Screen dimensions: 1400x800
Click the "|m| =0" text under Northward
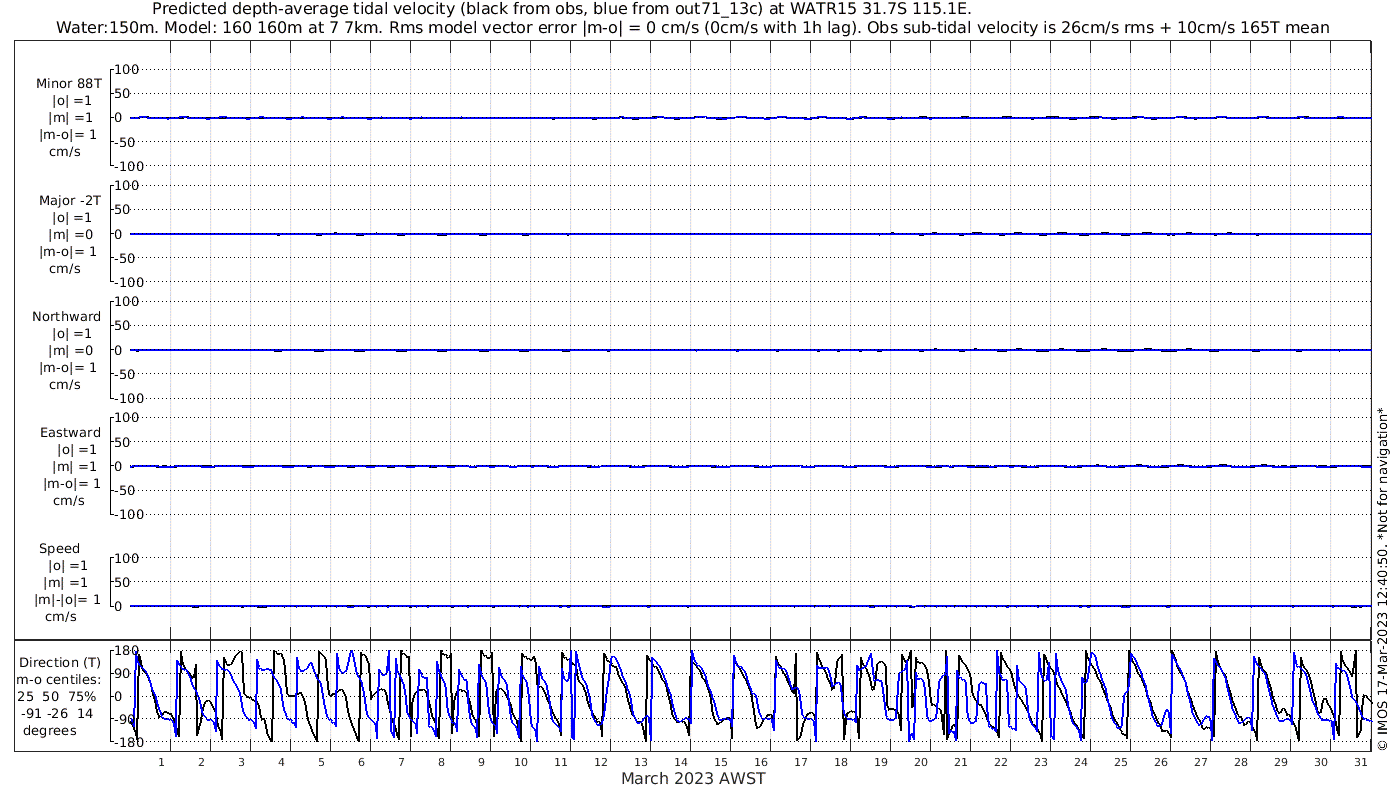click(69, 350)
